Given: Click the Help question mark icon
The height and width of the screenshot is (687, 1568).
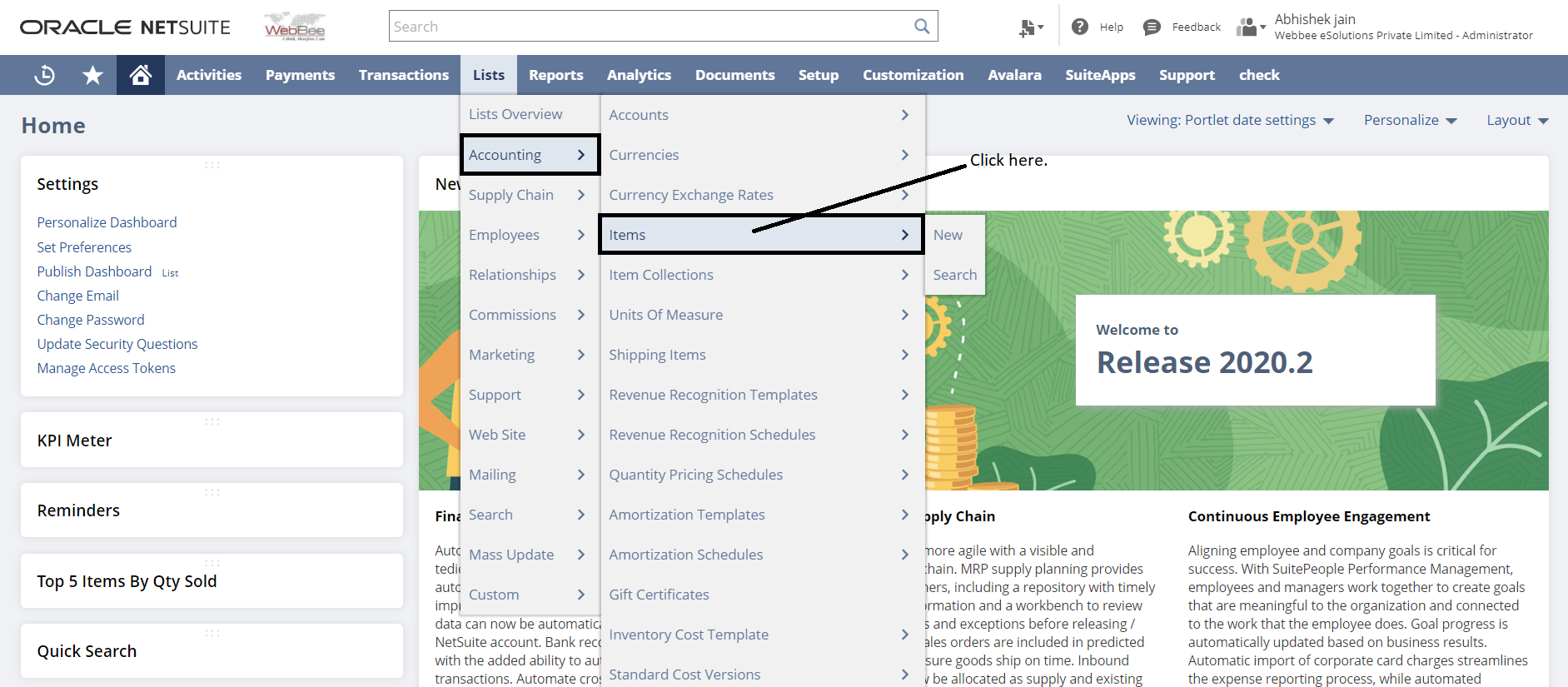Looking at the screenshot, I should point(1080,27).
